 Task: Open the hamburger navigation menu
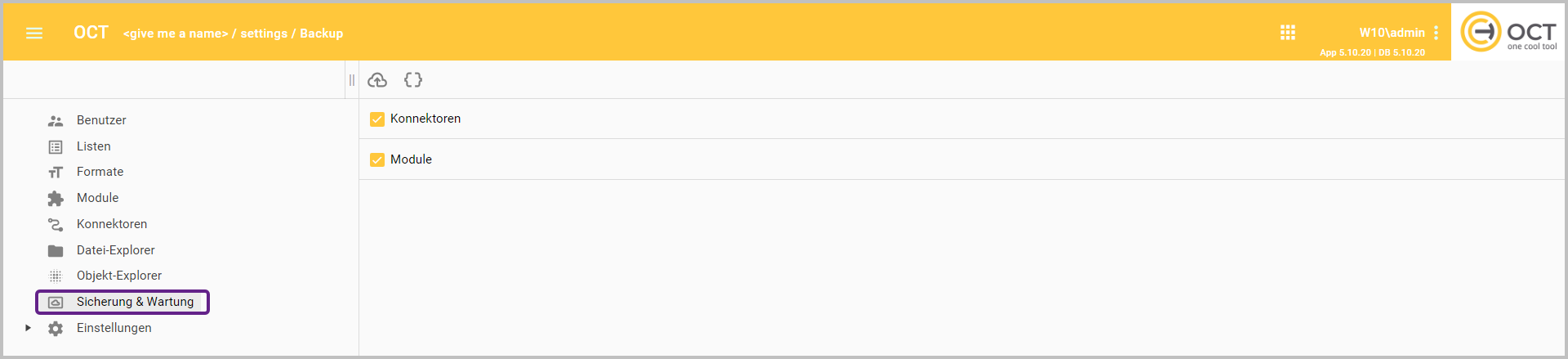point(33,34)
